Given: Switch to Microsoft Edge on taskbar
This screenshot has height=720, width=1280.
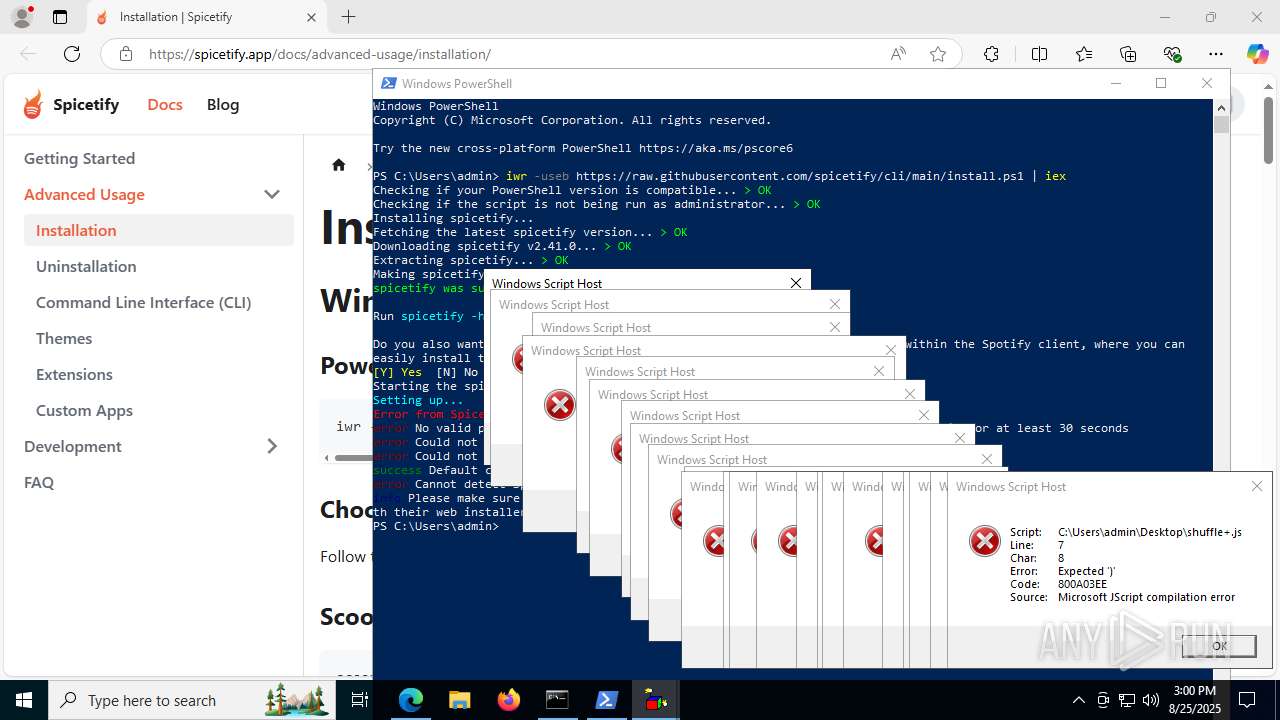Looking at the screenshot, I should [x=411, y=700].
